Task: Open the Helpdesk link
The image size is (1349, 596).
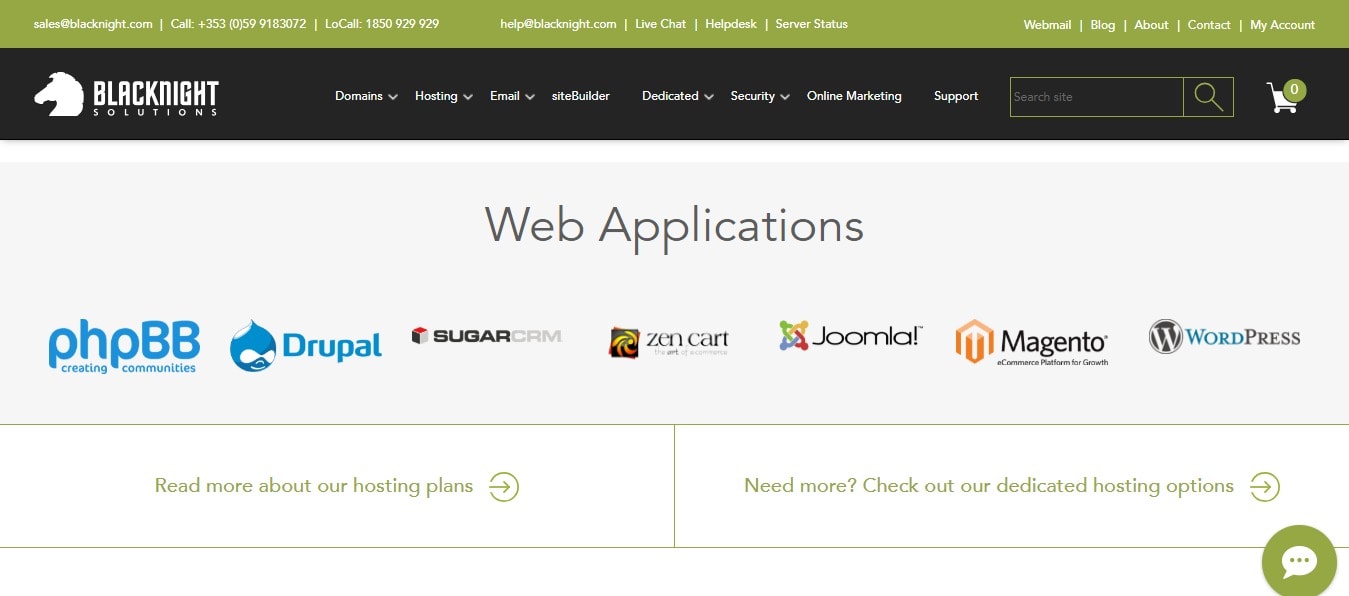Action: click(x=731, y=24)
